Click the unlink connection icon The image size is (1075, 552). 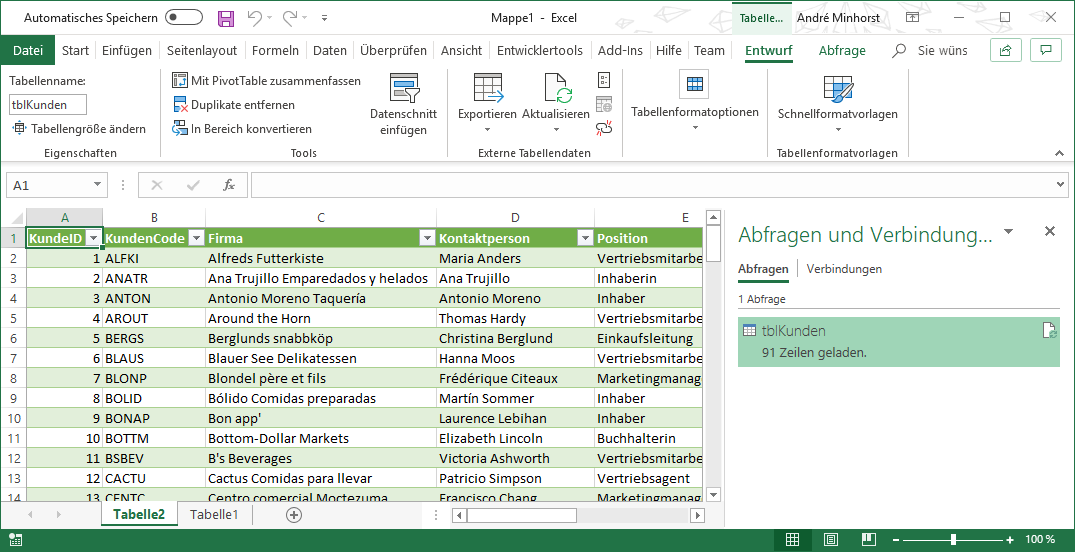coord(604,128)
